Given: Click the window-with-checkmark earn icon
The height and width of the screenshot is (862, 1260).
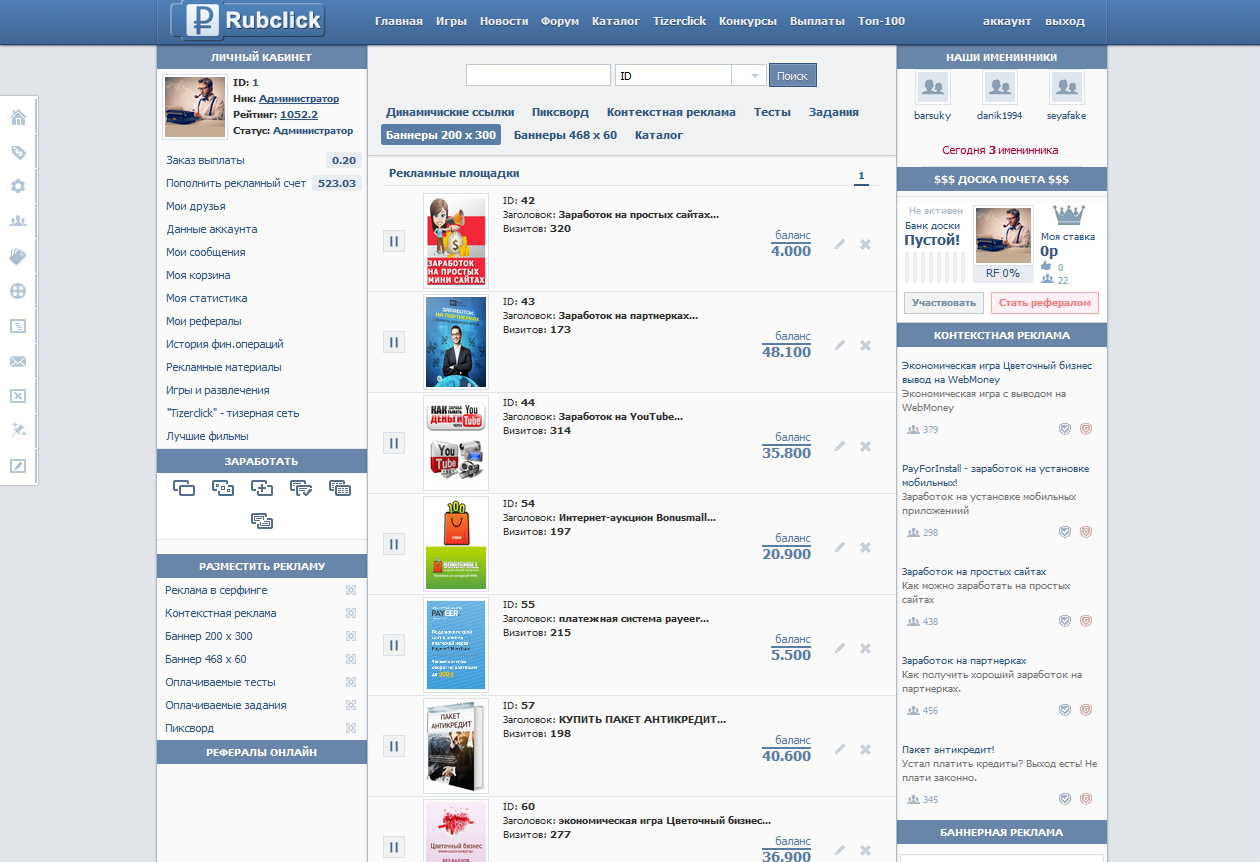Looking at the screenshot, I should (x=301, y=488).
